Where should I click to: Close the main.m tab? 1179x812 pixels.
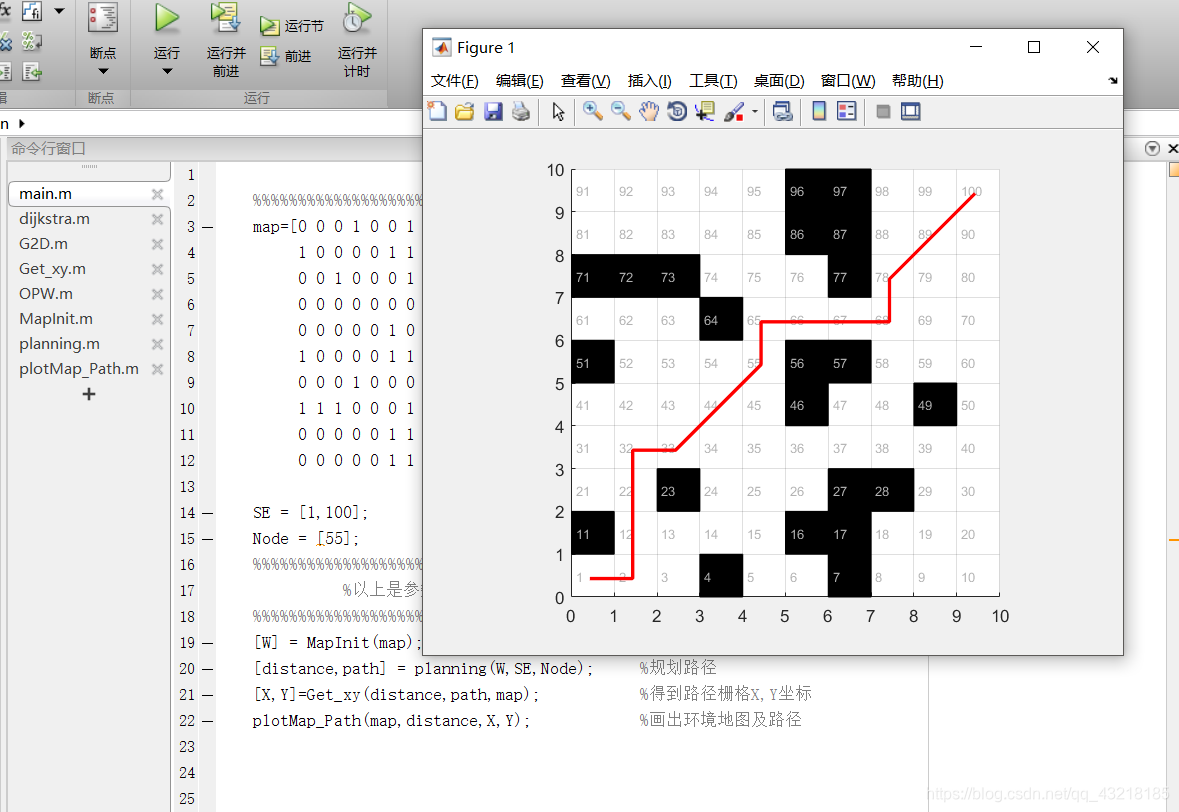coord(157,194)
